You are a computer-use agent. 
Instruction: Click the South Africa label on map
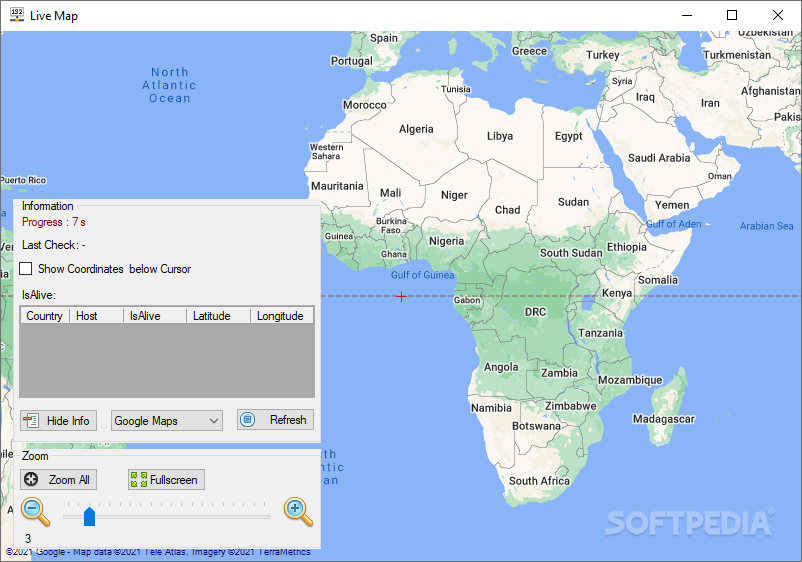coord(539,481)
